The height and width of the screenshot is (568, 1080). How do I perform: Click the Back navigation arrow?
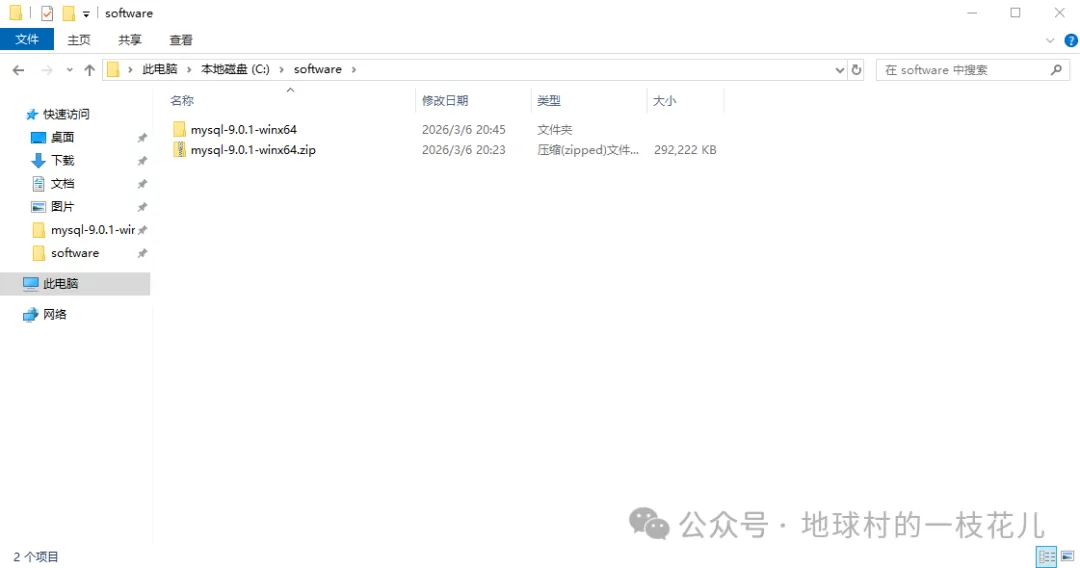19,70
